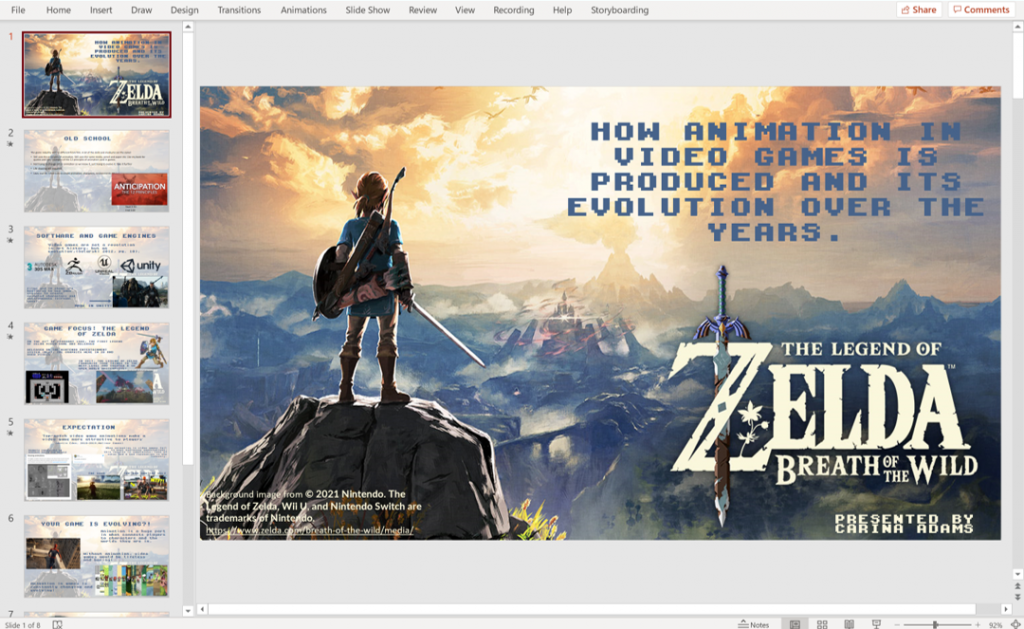Screen dimensions: 1024x629
Task: Select the Design ribbon tab
Action: tap(185, 10)
